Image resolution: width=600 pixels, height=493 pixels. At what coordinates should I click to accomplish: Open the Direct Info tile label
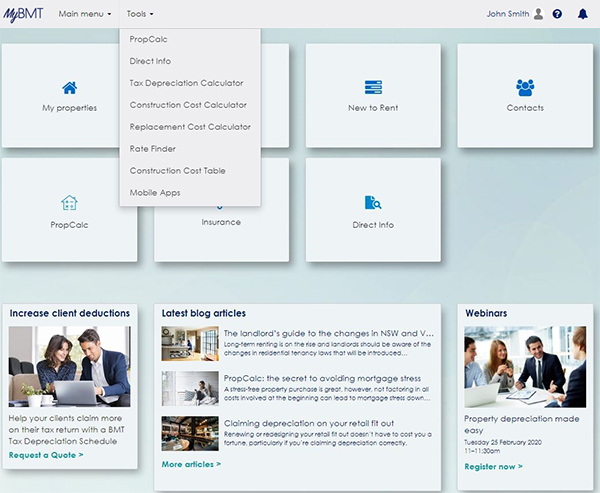point(373,225)
